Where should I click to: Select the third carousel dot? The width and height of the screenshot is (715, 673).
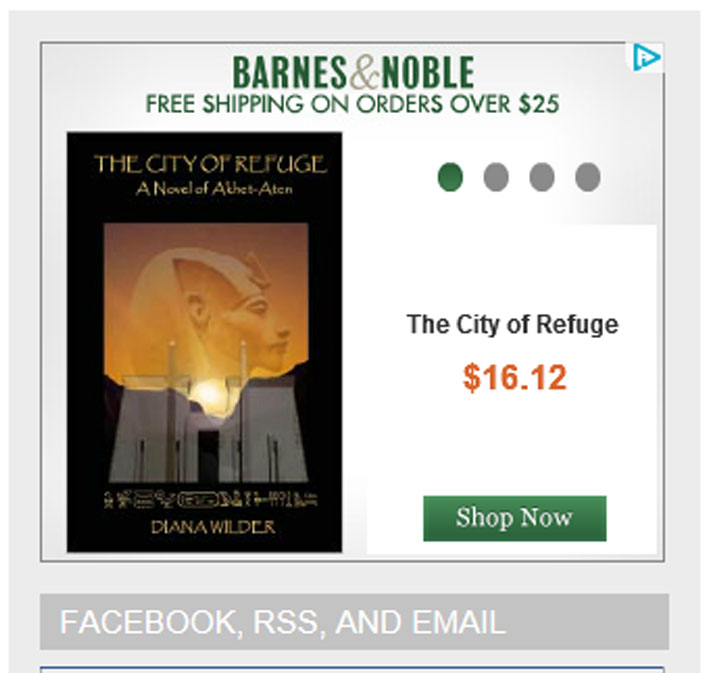click(x=542, y=177)
